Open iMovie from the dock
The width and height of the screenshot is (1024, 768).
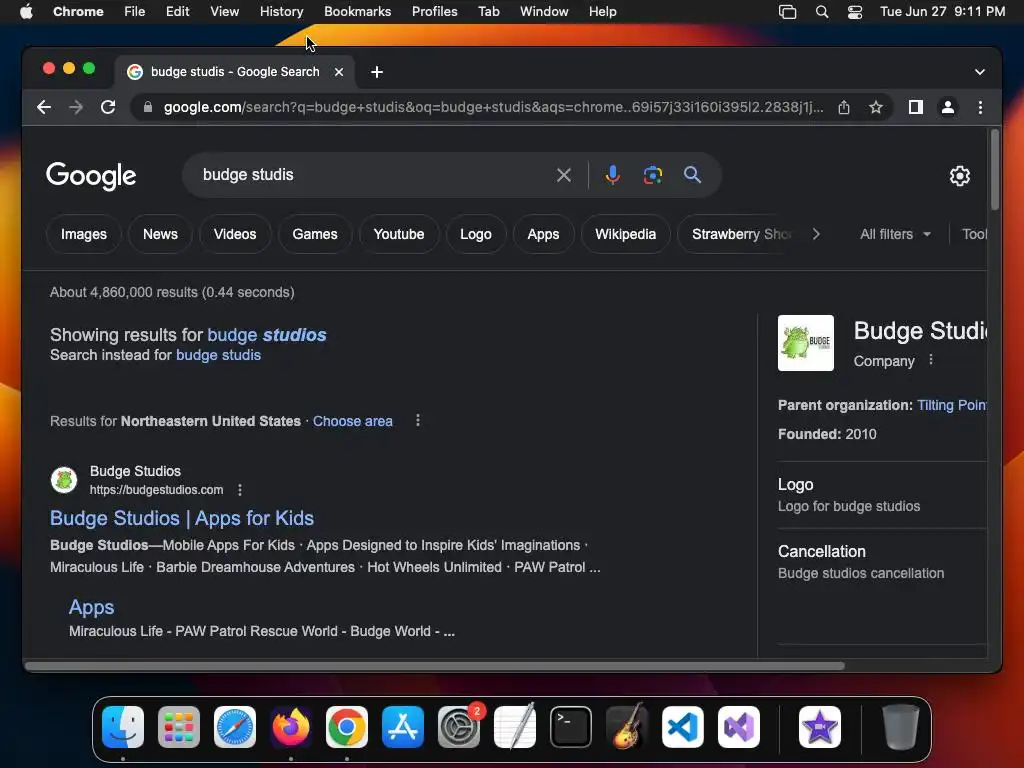pos(820,727)
